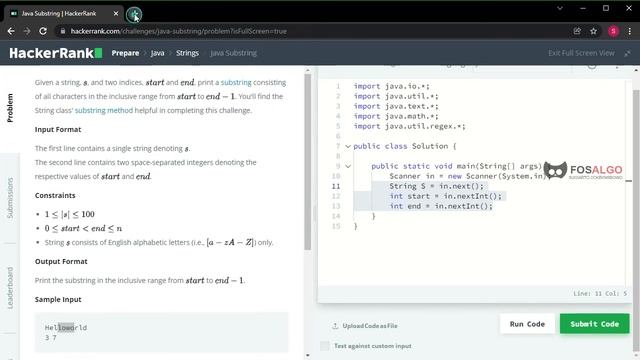The height and width of the screenshot is (360, 640).
Task: Click the green Submit Code button
Action: (594, 324)
